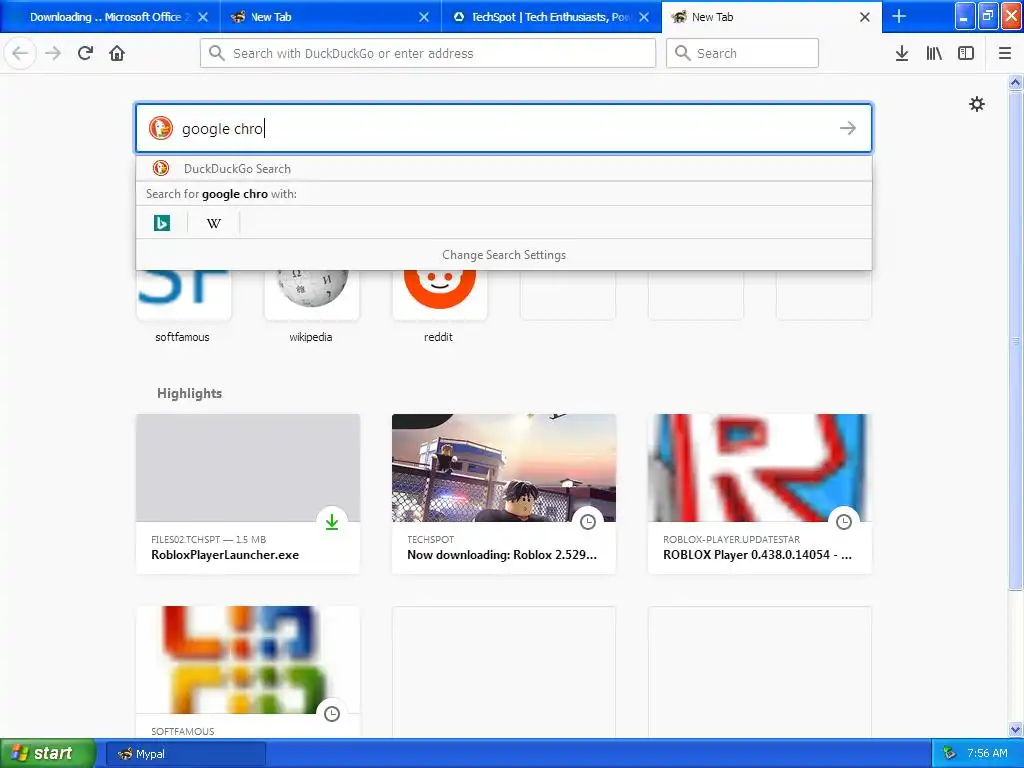The width and height of the screenshot is (1024, 768).
Task: Click the page scroll up arrow
Action: coord(1015,82)
